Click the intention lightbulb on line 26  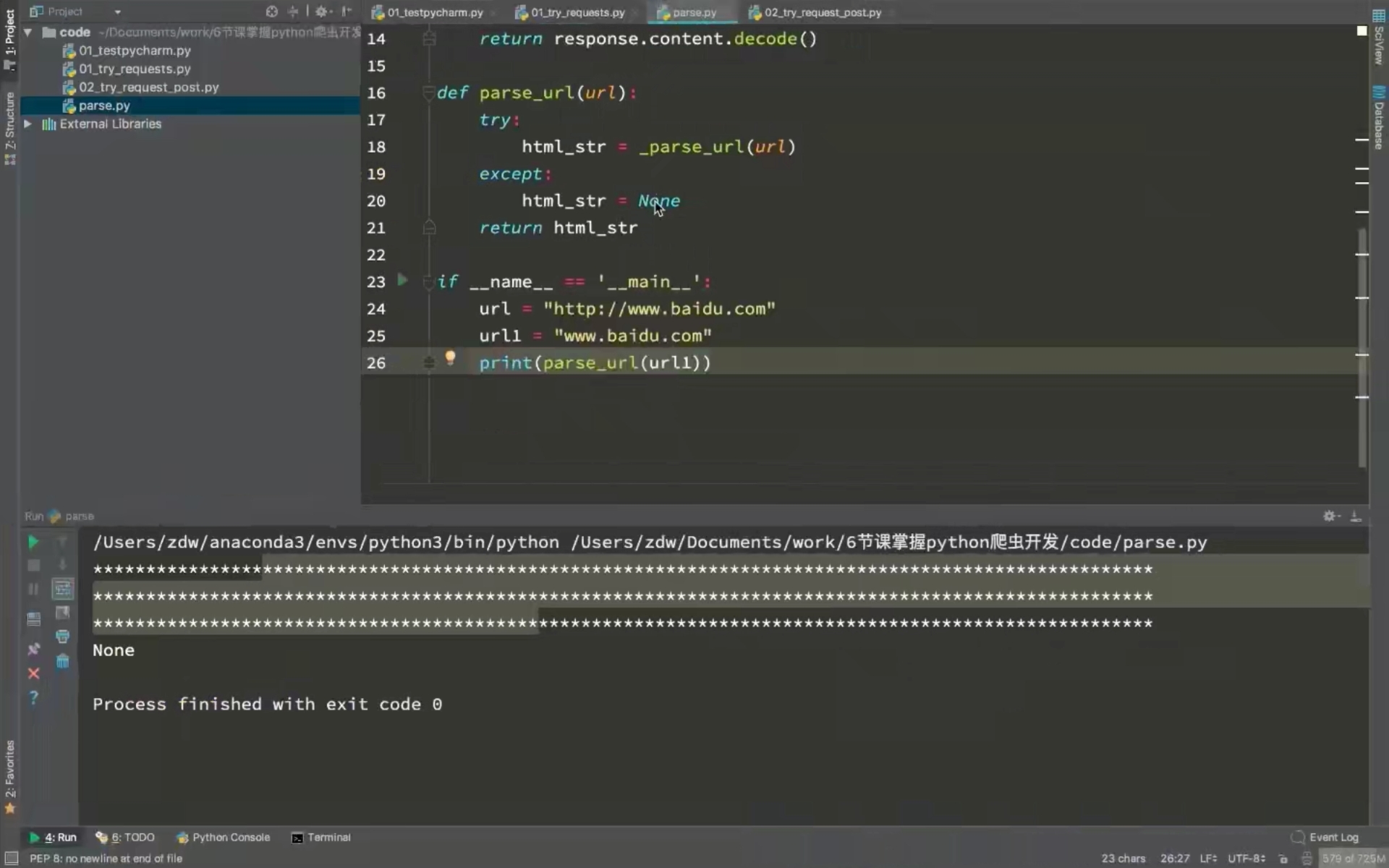[450, 357]
